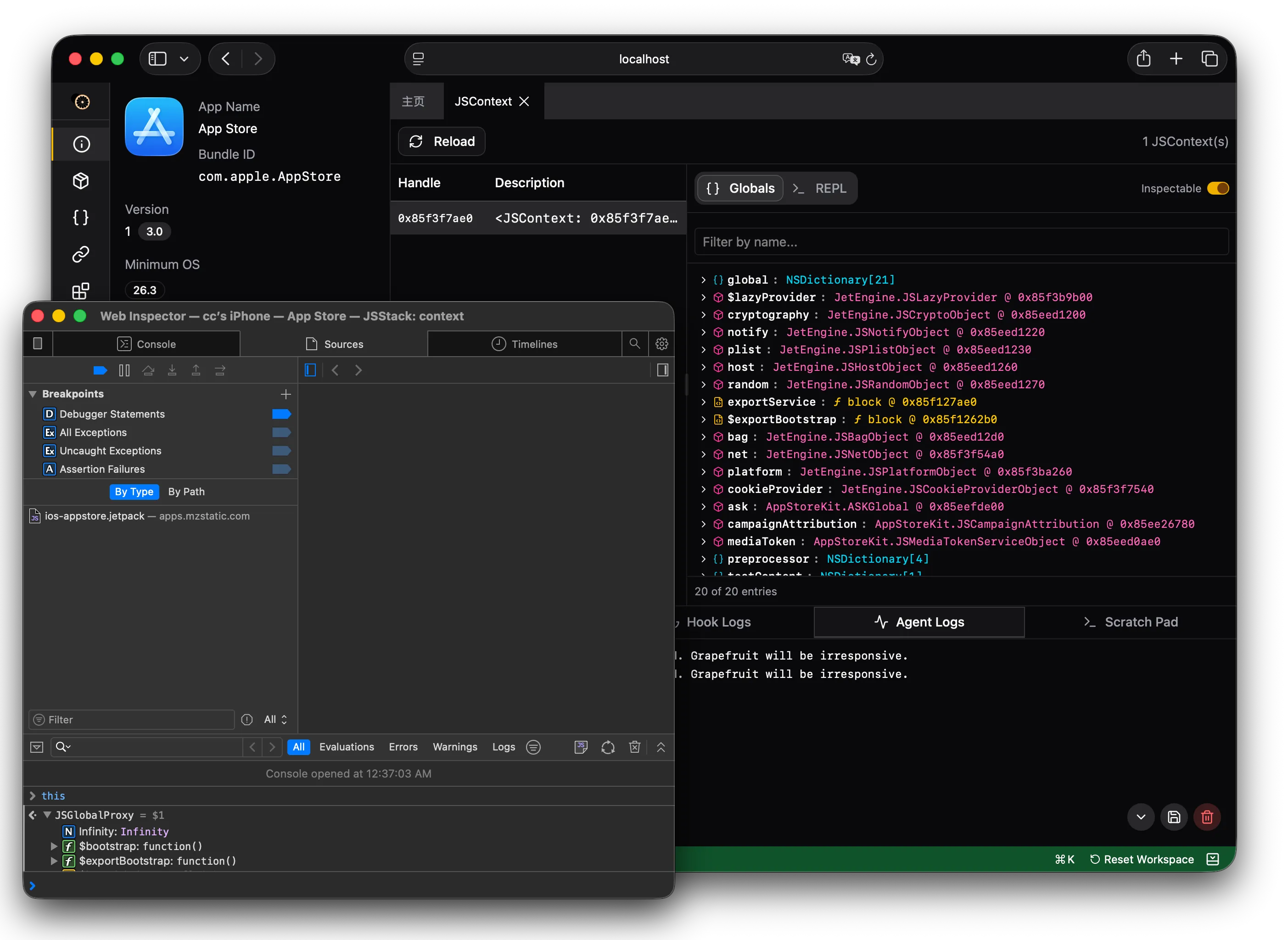1288x940 pixels.
Task: Toggle the Inspectable switch
Action: (x=1217, y=188)
